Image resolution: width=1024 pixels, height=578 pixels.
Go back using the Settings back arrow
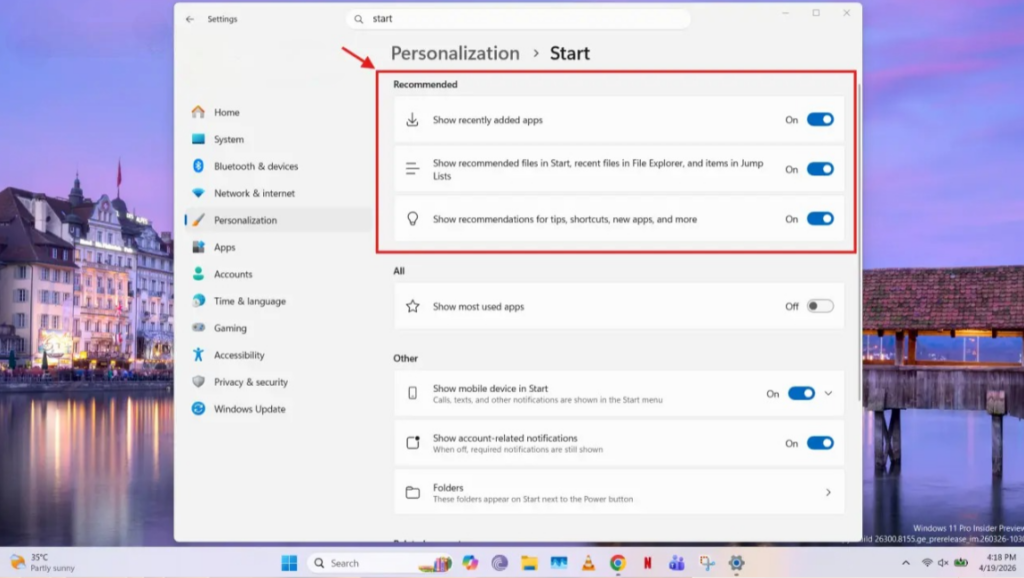[190, 19]
